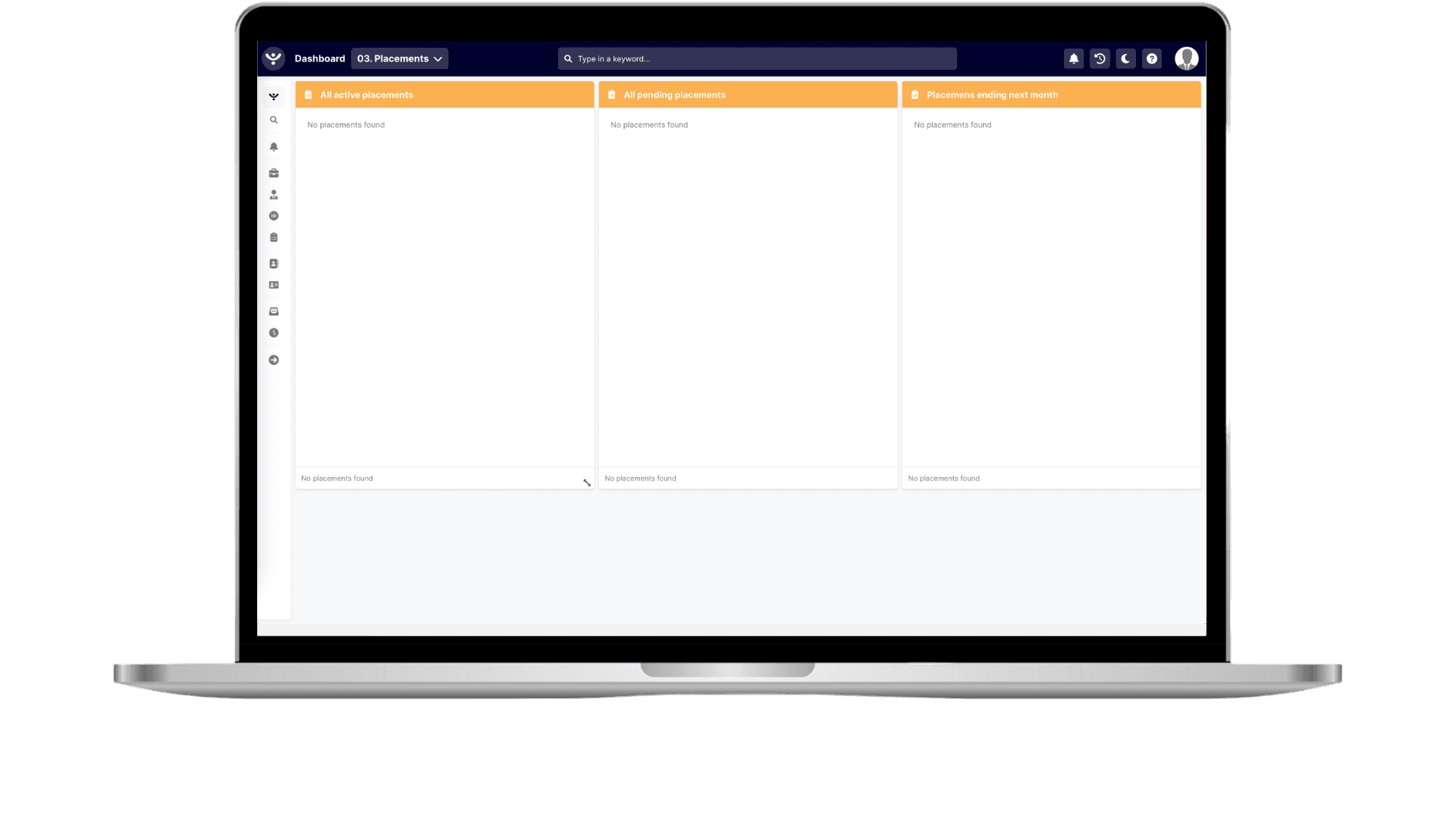
Task: Open the inbox tray icon
Action: (x=274, y=312)
